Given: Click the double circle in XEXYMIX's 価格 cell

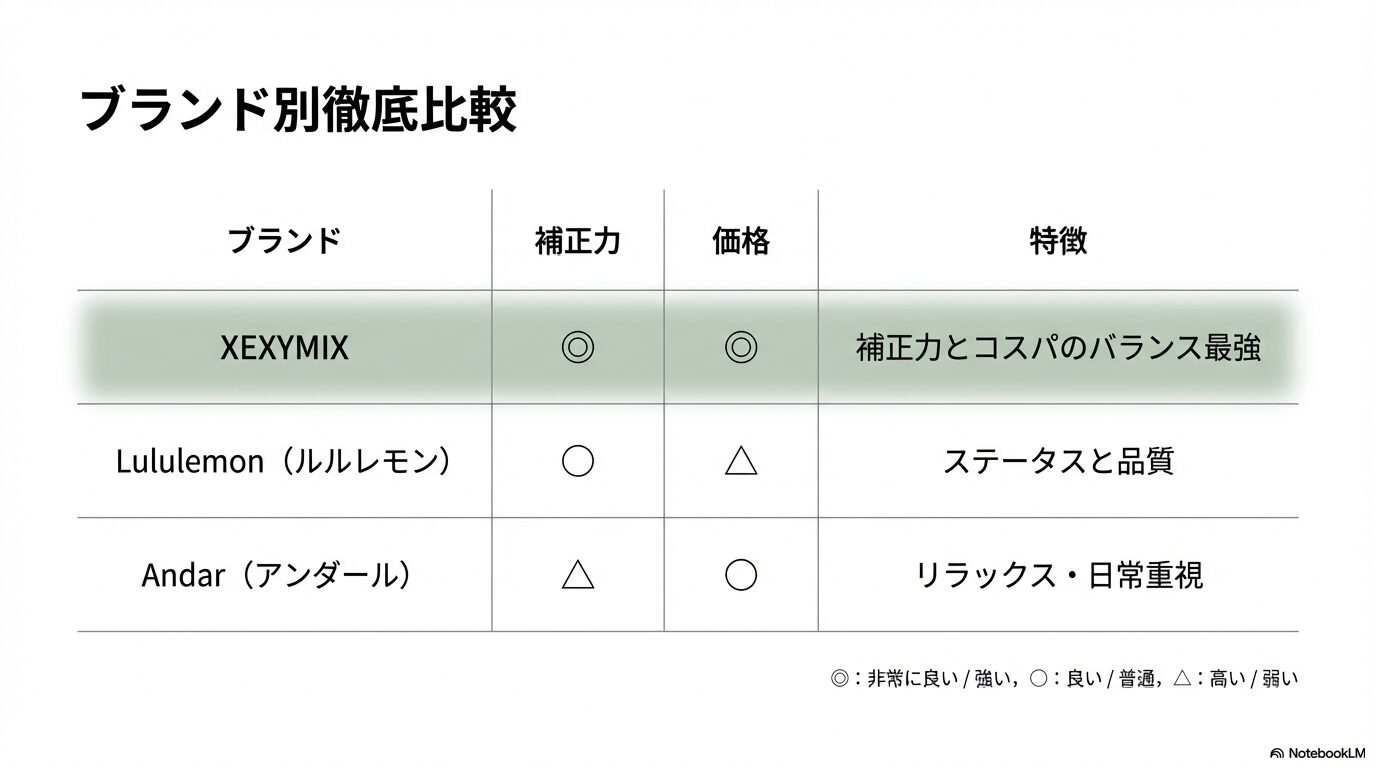Looking at the screenshot, I should pyautogui.click(x=741, y=347).
